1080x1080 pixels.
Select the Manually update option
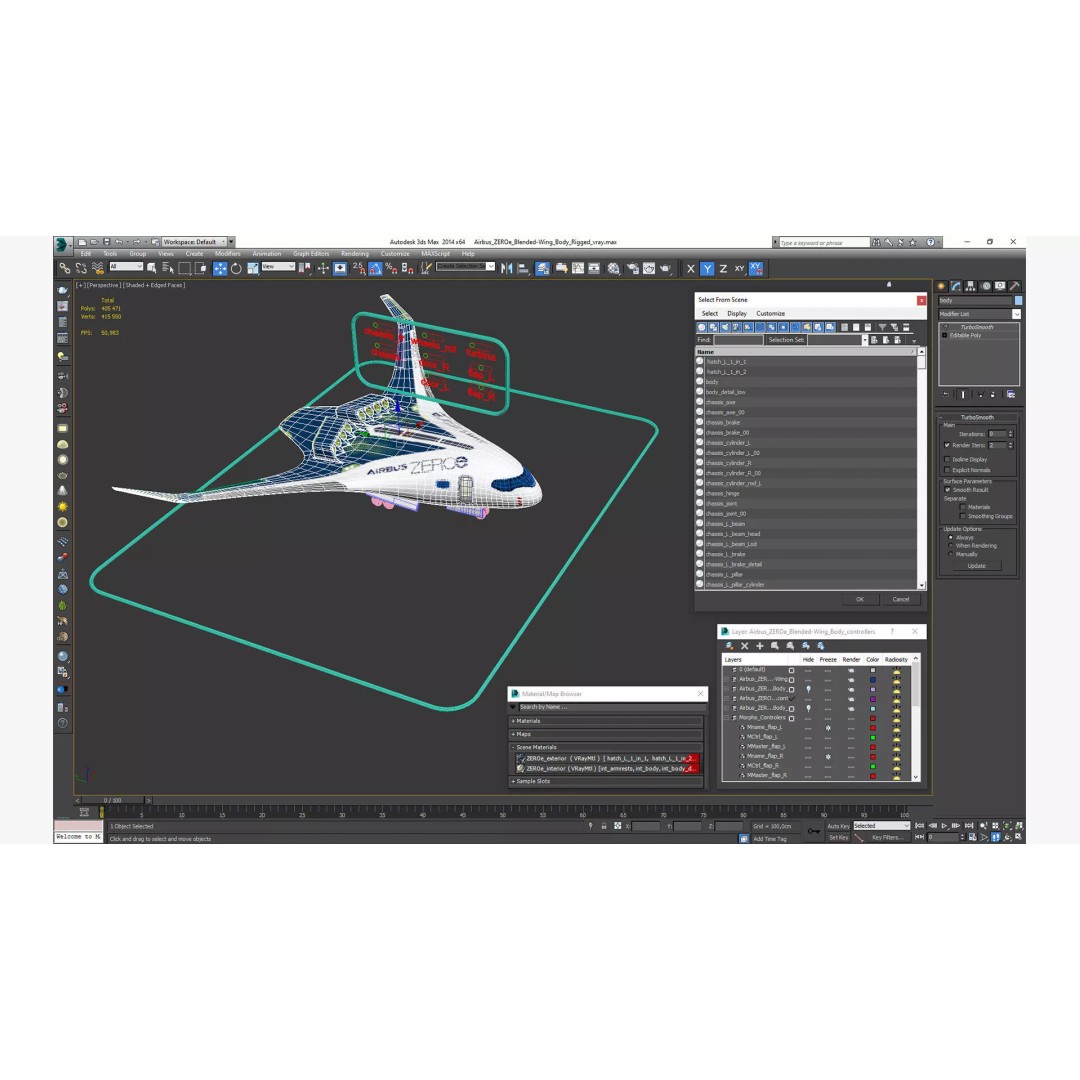pos(951,554)
